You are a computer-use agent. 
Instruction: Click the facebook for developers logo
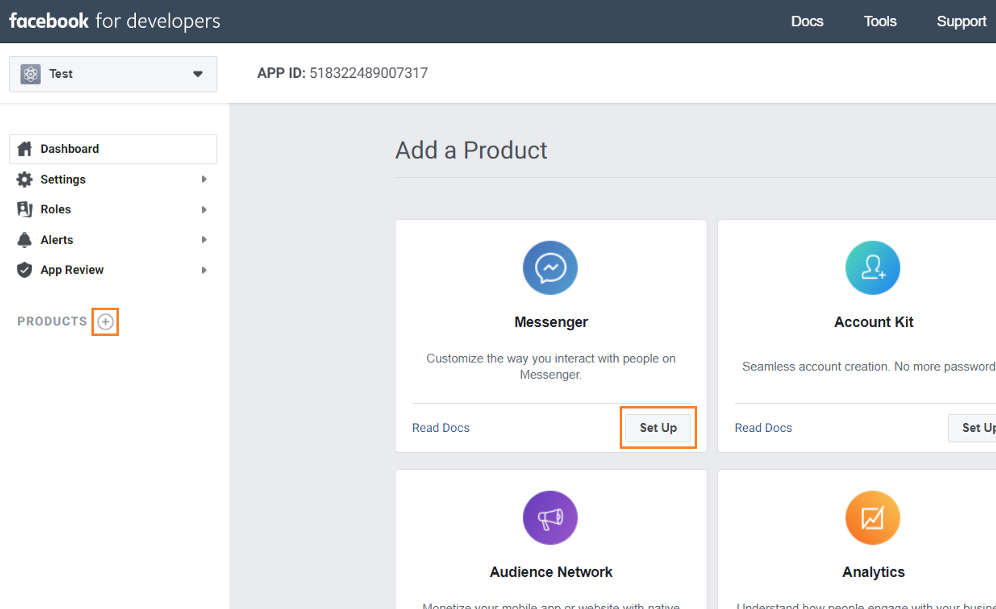(x=113, y=20)
